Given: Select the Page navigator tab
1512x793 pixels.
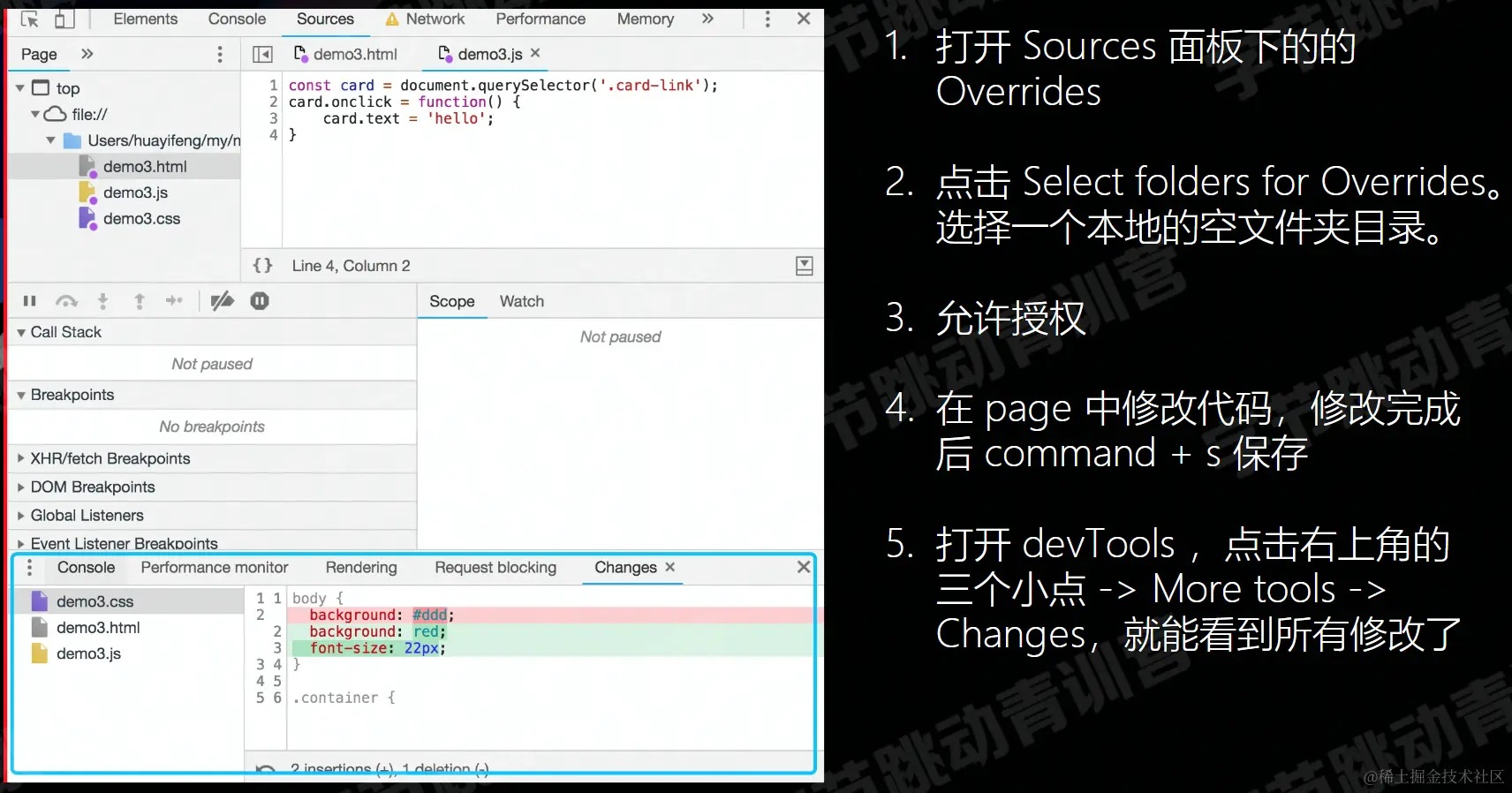Looking at the screenshot, I should [x=39, y=54].
